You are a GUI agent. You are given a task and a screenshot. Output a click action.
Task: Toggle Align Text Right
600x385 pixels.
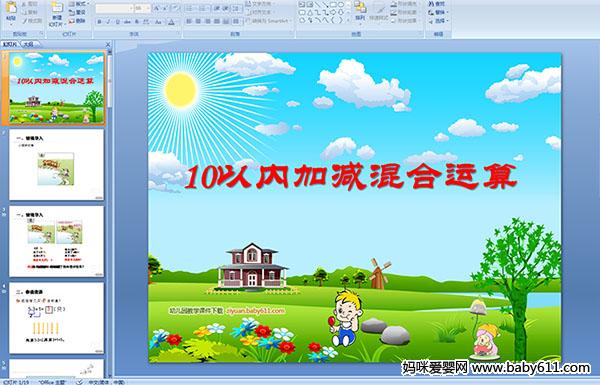click(x=208, y=21)
